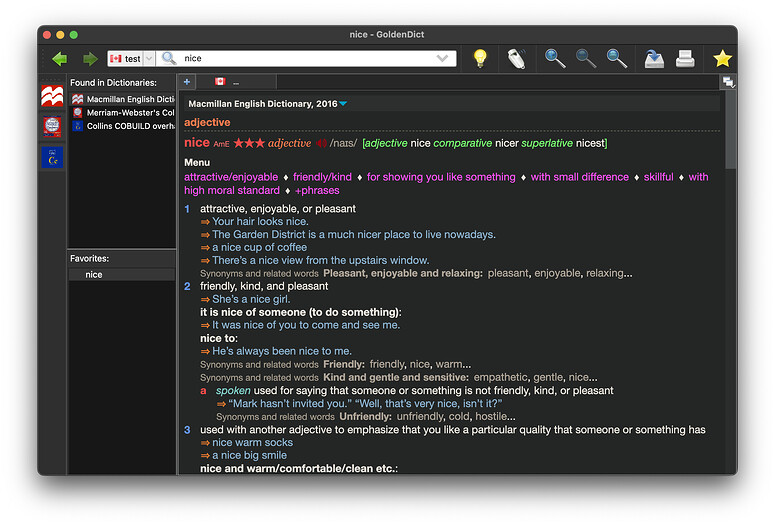Open a new tab with plus button
775x525 pixels.
coord(187,82)
